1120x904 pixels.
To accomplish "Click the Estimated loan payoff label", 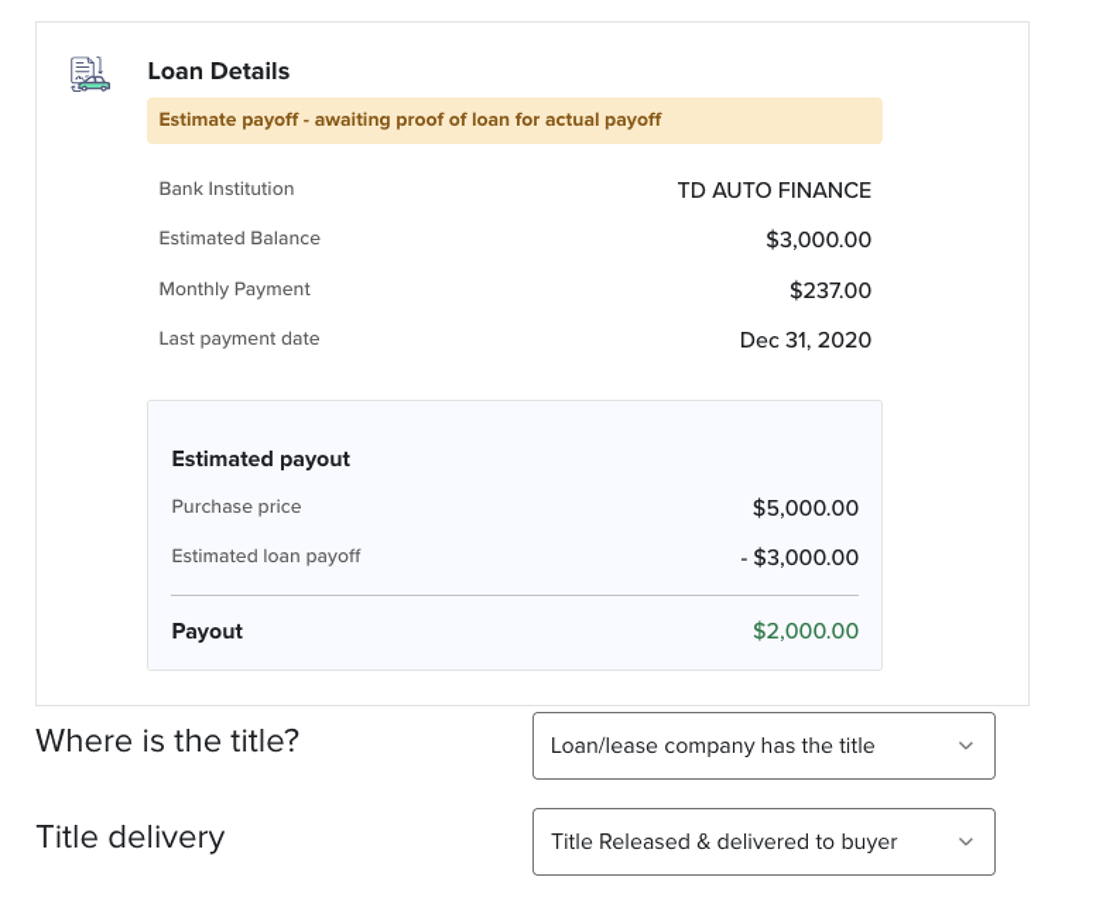I will pyautogui.click(x=266, y=556).
